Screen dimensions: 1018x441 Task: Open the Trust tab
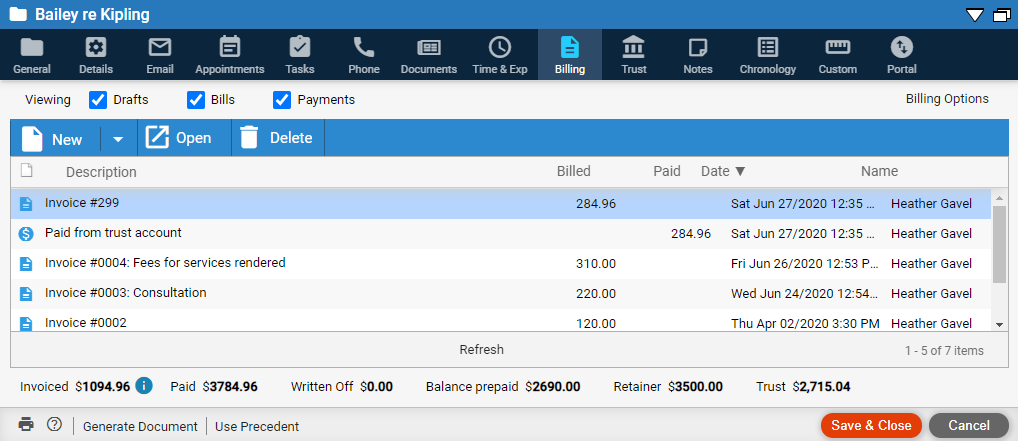click(x=634, y=55)
